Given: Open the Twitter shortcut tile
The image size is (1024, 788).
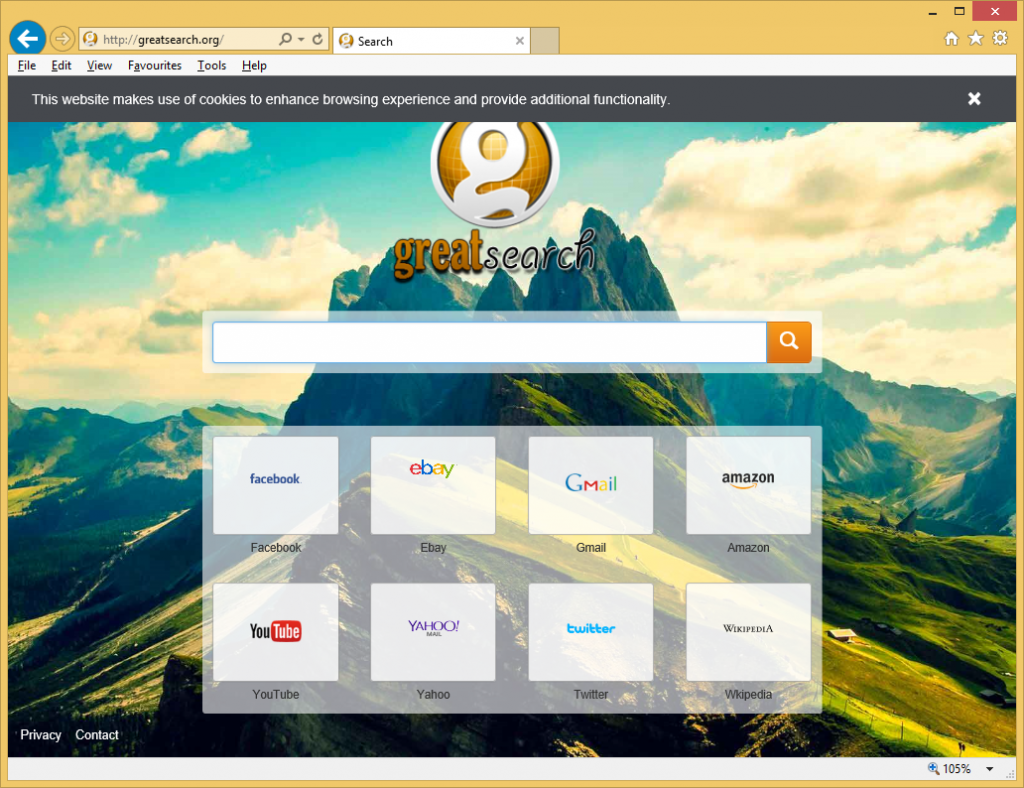Looking at the screenshot, I should (590, 632).
